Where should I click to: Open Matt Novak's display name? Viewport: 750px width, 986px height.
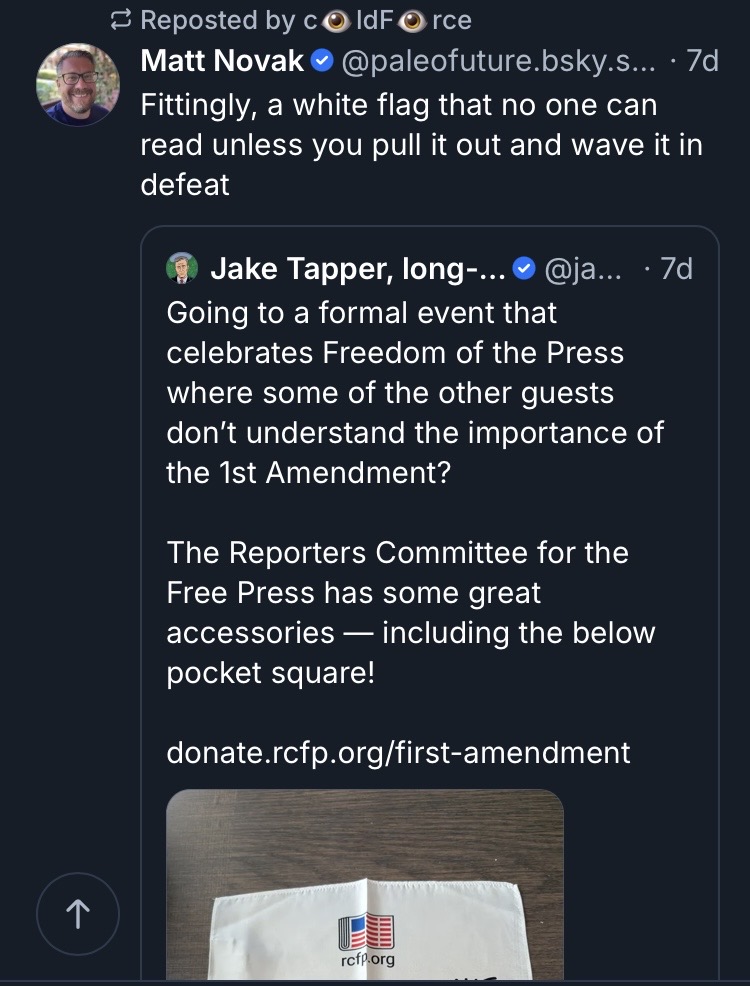pyautogui.click(x=222, y=60)
